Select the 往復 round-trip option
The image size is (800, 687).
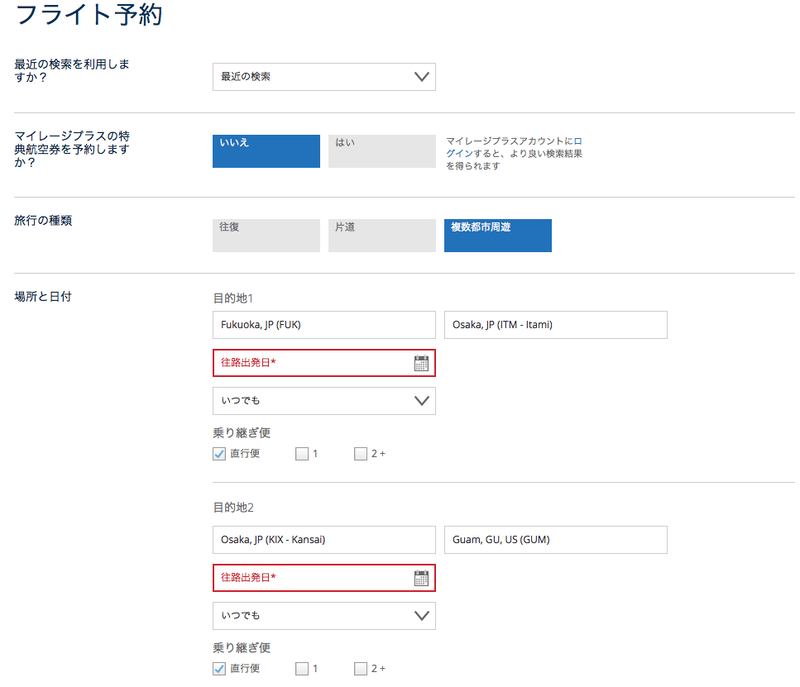pos(266,236)
